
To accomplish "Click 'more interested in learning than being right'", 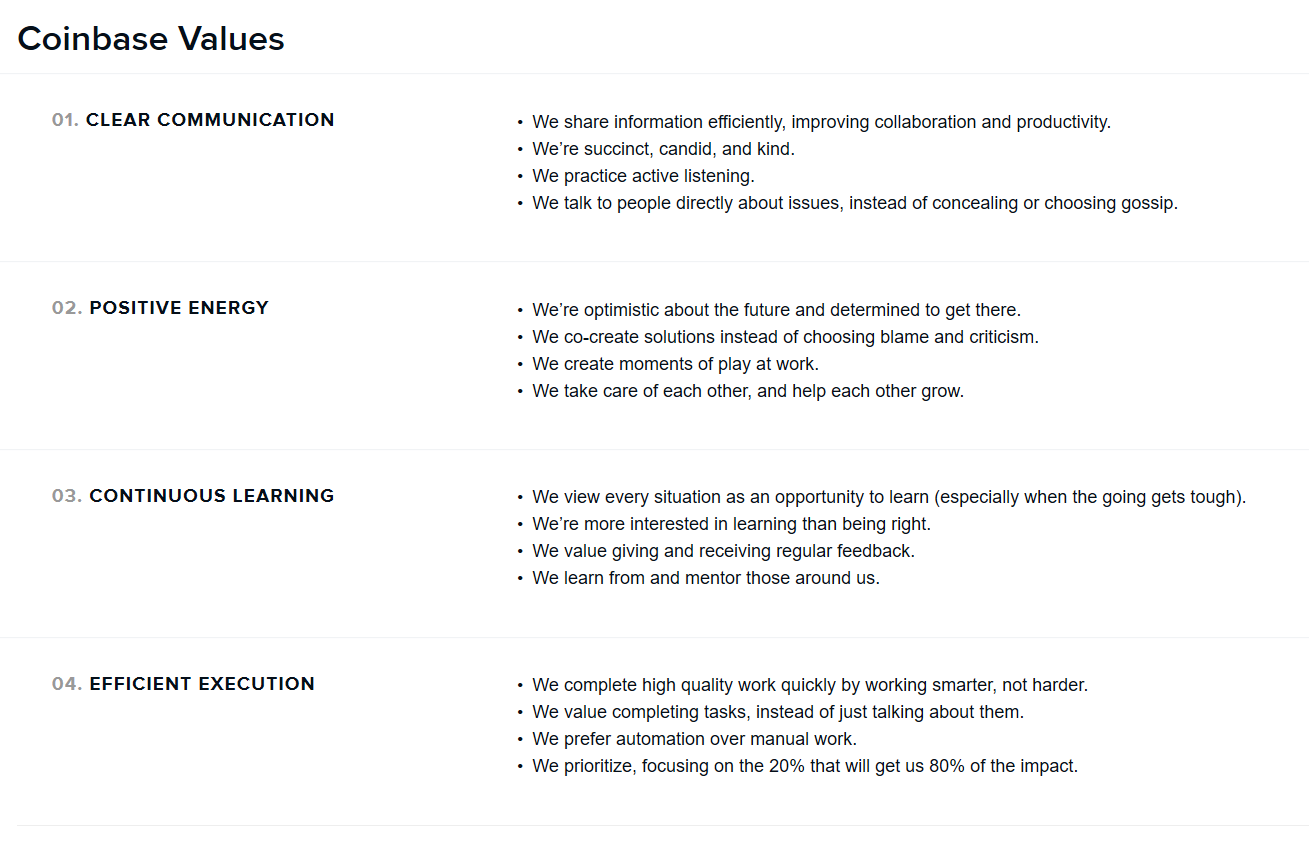I will pyautogui.click(x=731, y=524).
